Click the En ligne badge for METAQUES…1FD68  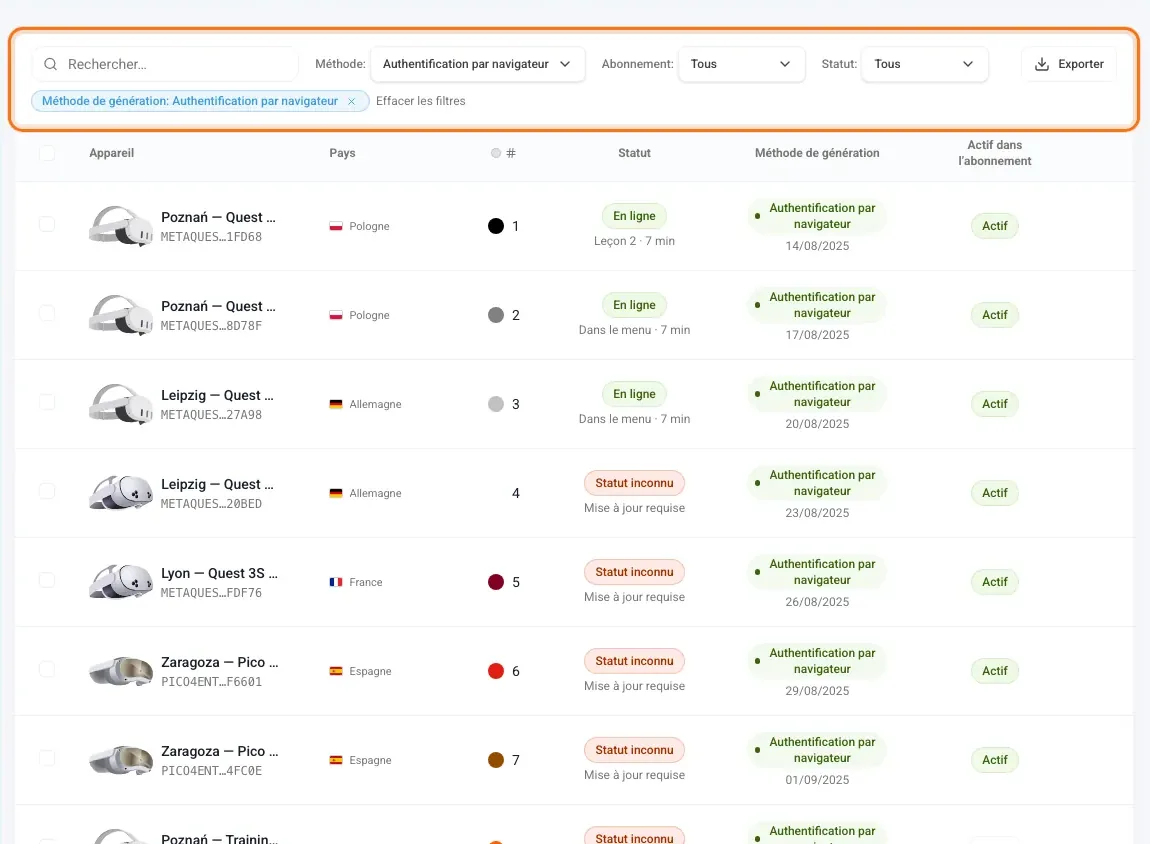634,216
